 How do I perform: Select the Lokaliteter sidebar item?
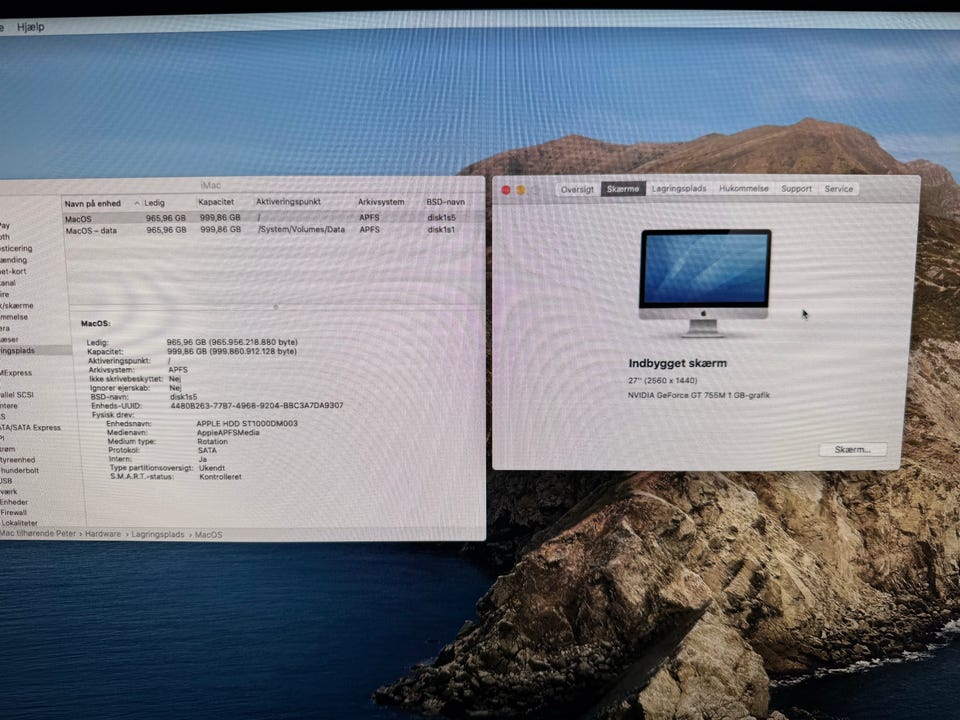coord(19,523)
